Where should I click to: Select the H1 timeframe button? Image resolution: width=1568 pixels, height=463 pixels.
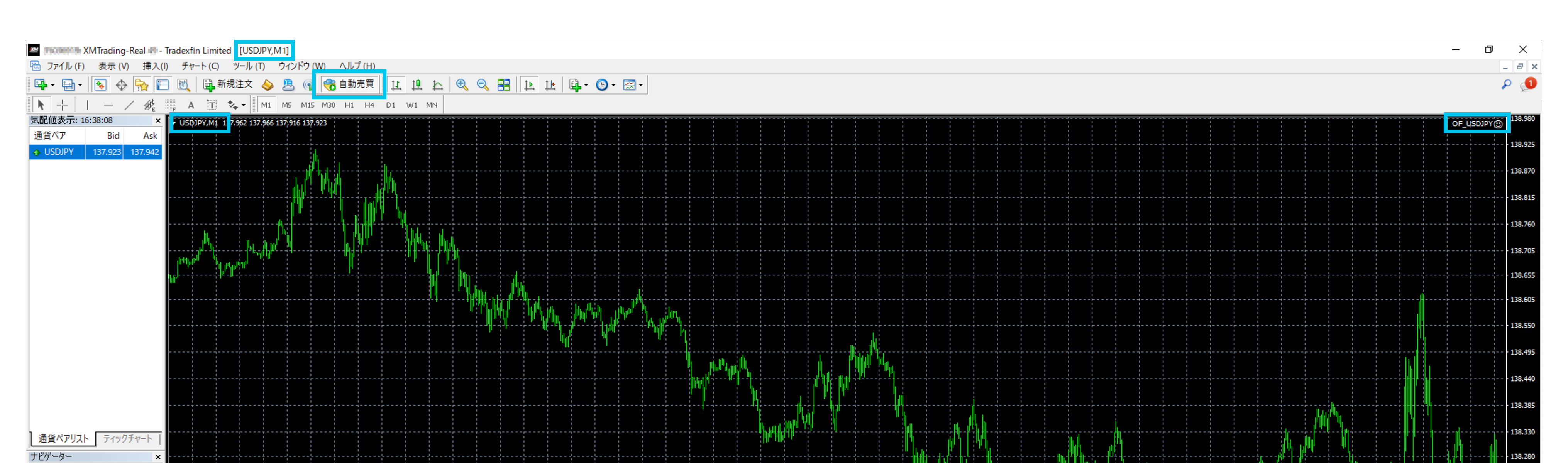[349, 105]
